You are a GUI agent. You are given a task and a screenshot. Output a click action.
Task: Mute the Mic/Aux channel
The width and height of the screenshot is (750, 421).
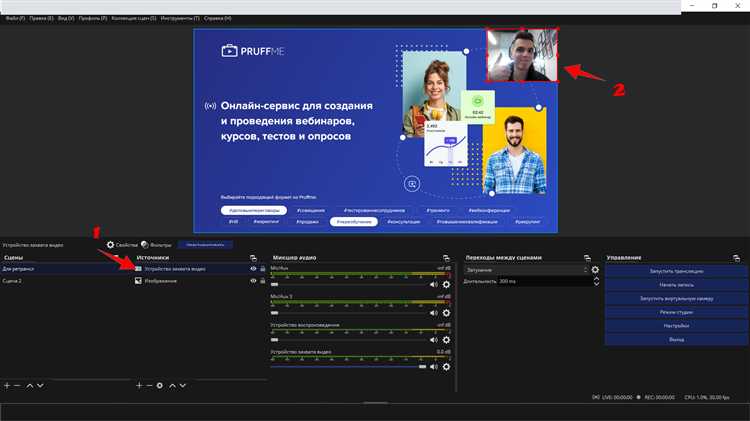coord(433,285)
